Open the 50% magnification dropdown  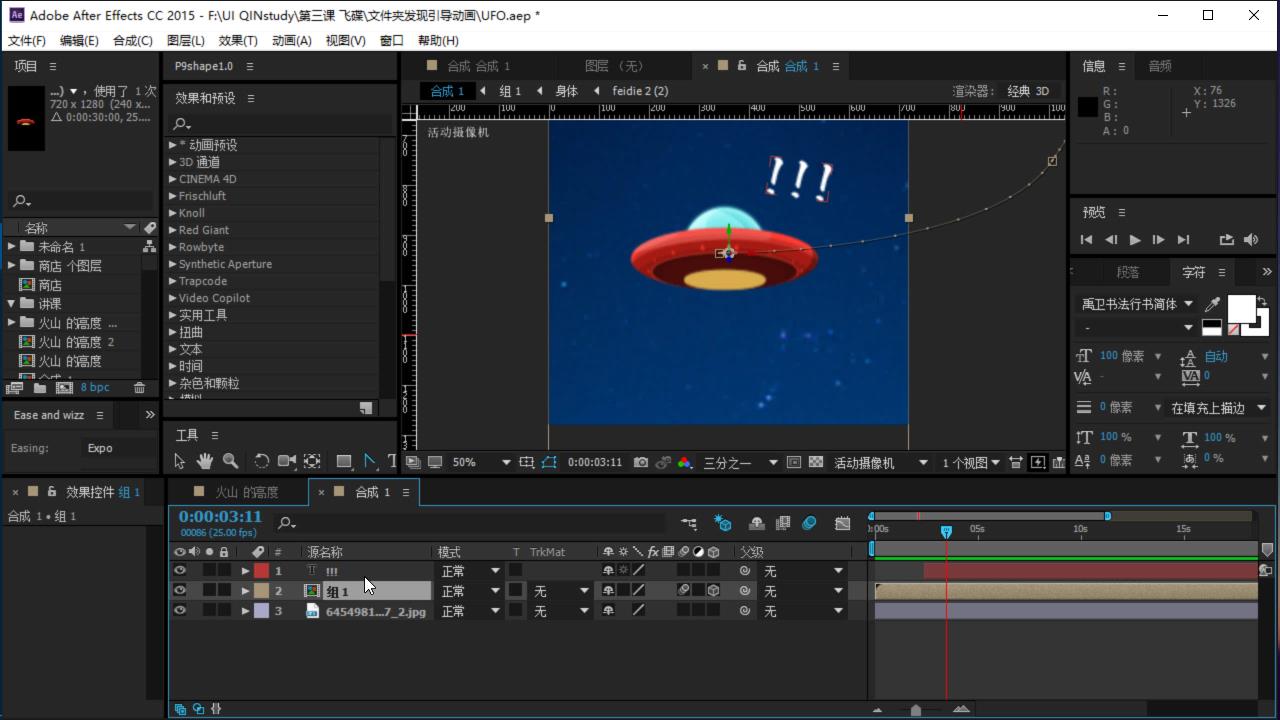[x=481, y=463]
